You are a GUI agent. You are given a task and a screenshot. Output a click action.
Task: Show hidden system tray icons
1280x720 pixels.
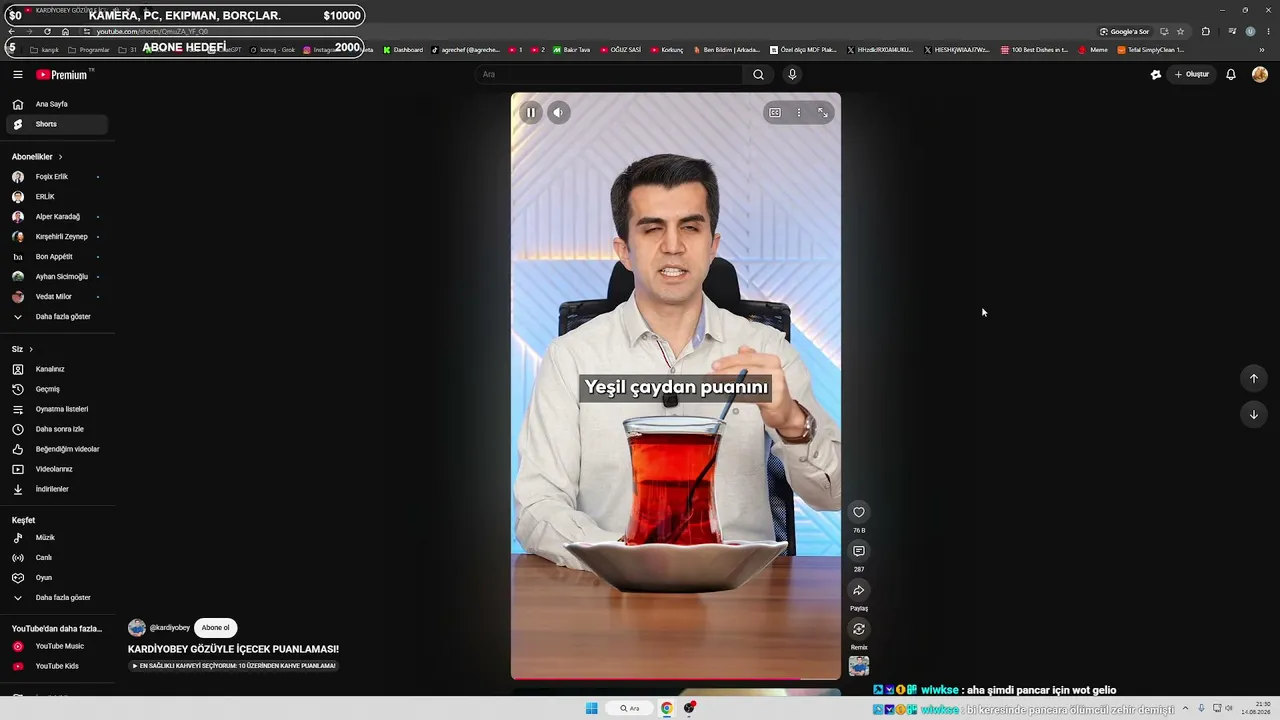1187,709
